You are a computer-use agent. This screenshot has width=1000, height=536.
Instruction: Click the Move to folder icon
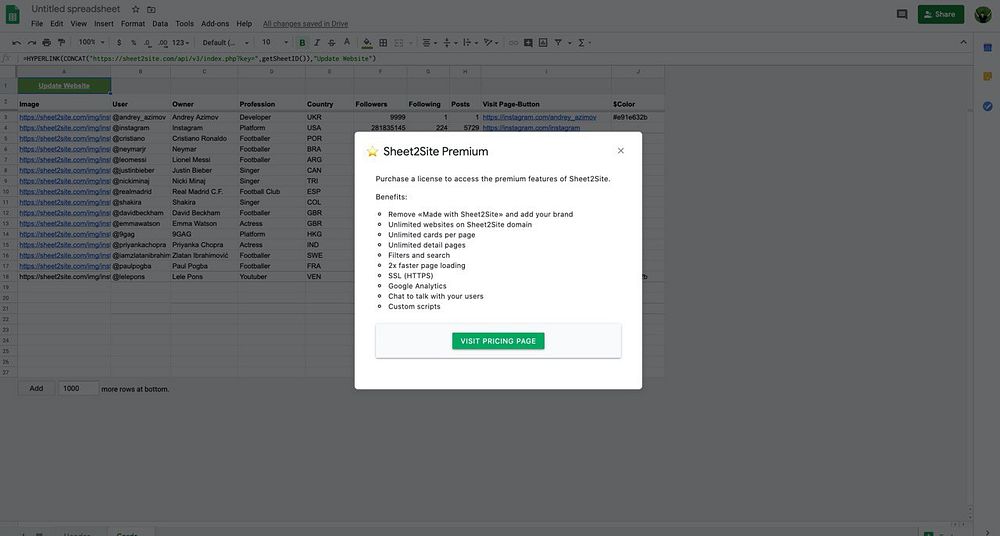(x=151, y=10)
